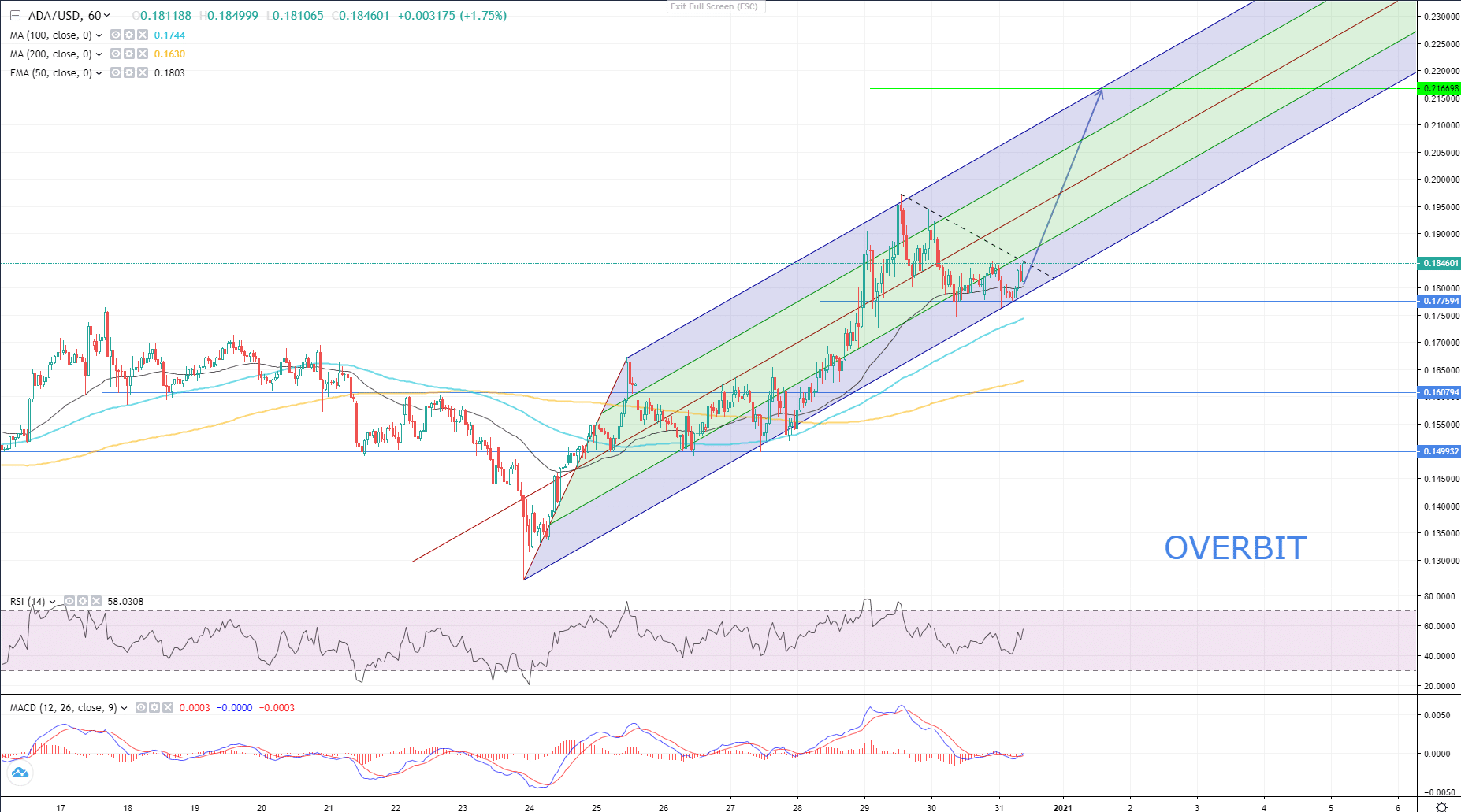
Task: Open chart settings gear at bottom right
Action: pos(1441,806)
